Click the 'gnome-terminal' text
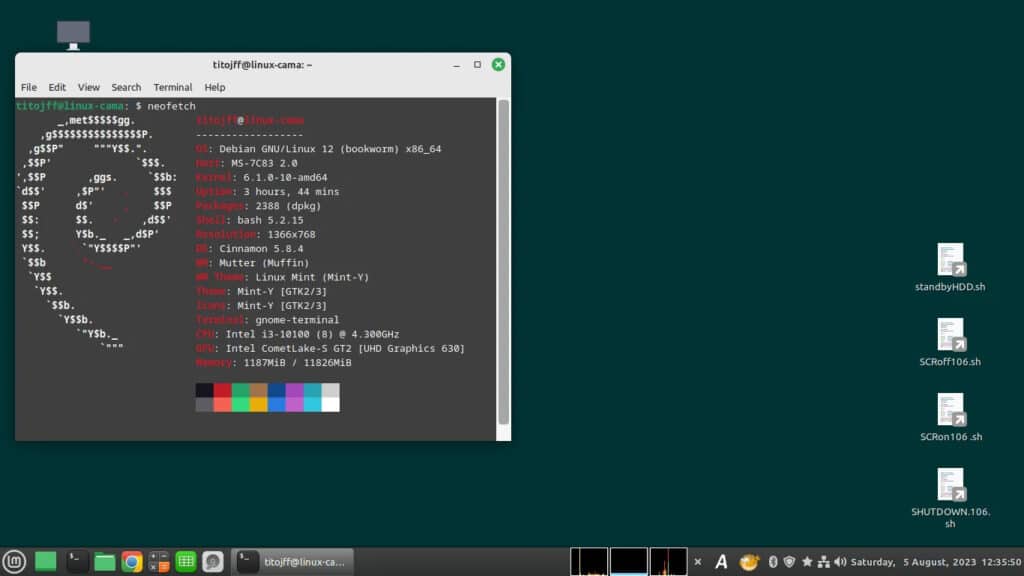The height and width of the screenshot is (576, 1024). tap(297, 320)
